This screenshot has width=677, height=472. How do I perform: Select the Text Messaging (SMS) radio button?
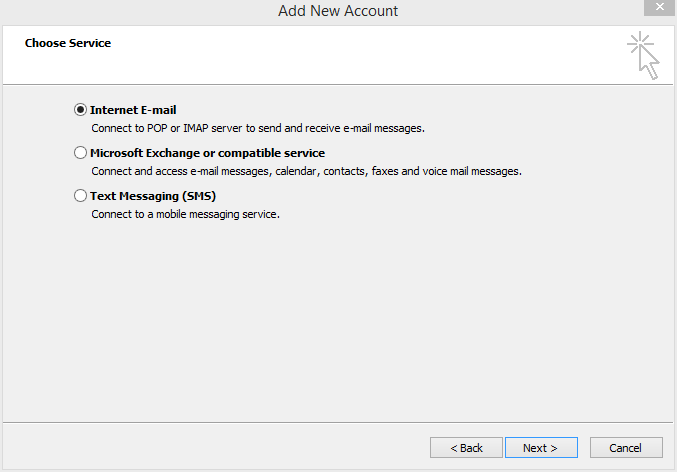pyautogui.click(x=80, y=196)
